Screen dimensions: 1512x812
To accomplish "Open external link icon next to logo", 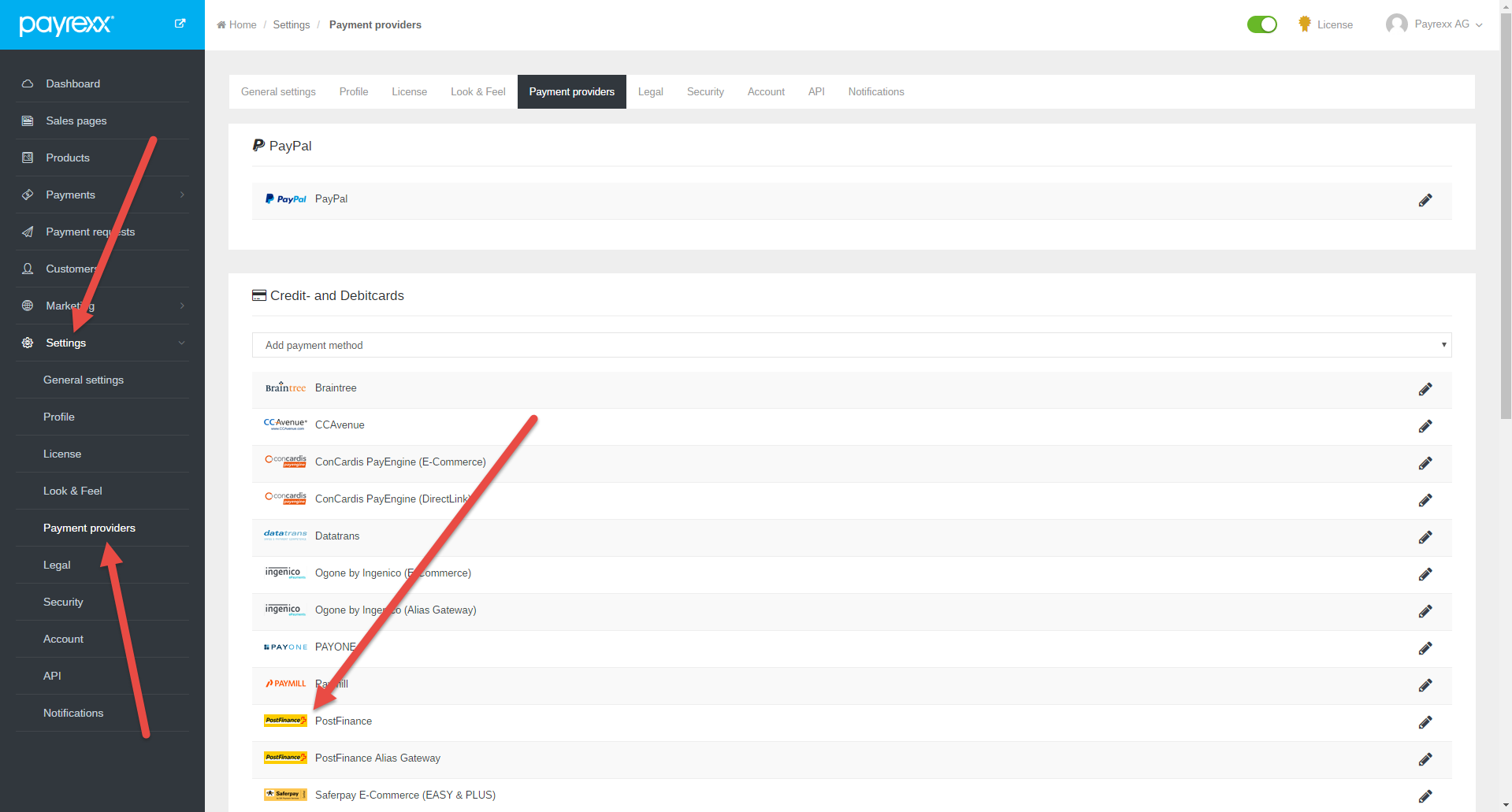I will 180,24.
